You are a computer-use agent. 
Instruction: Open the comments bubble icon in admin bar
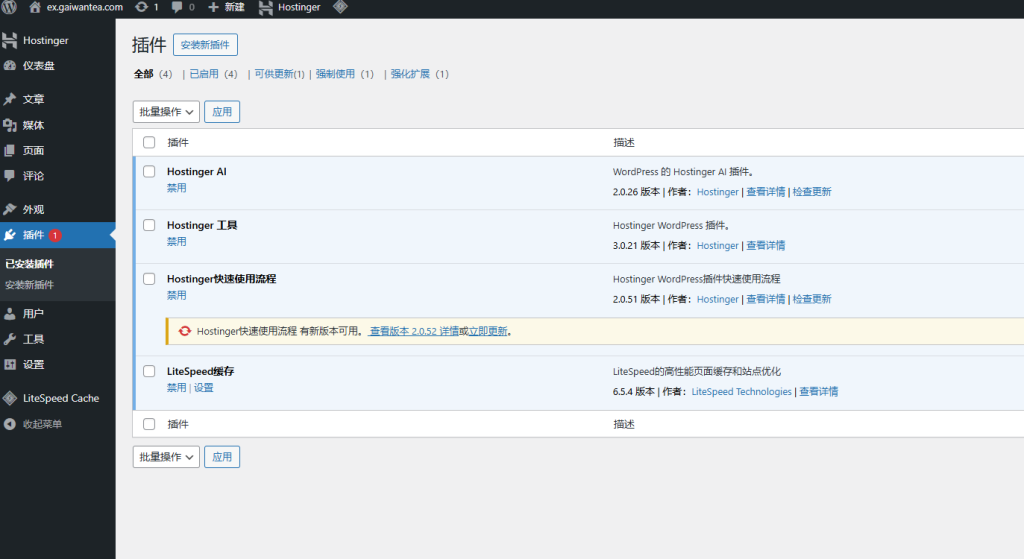[x=177, y=7]
